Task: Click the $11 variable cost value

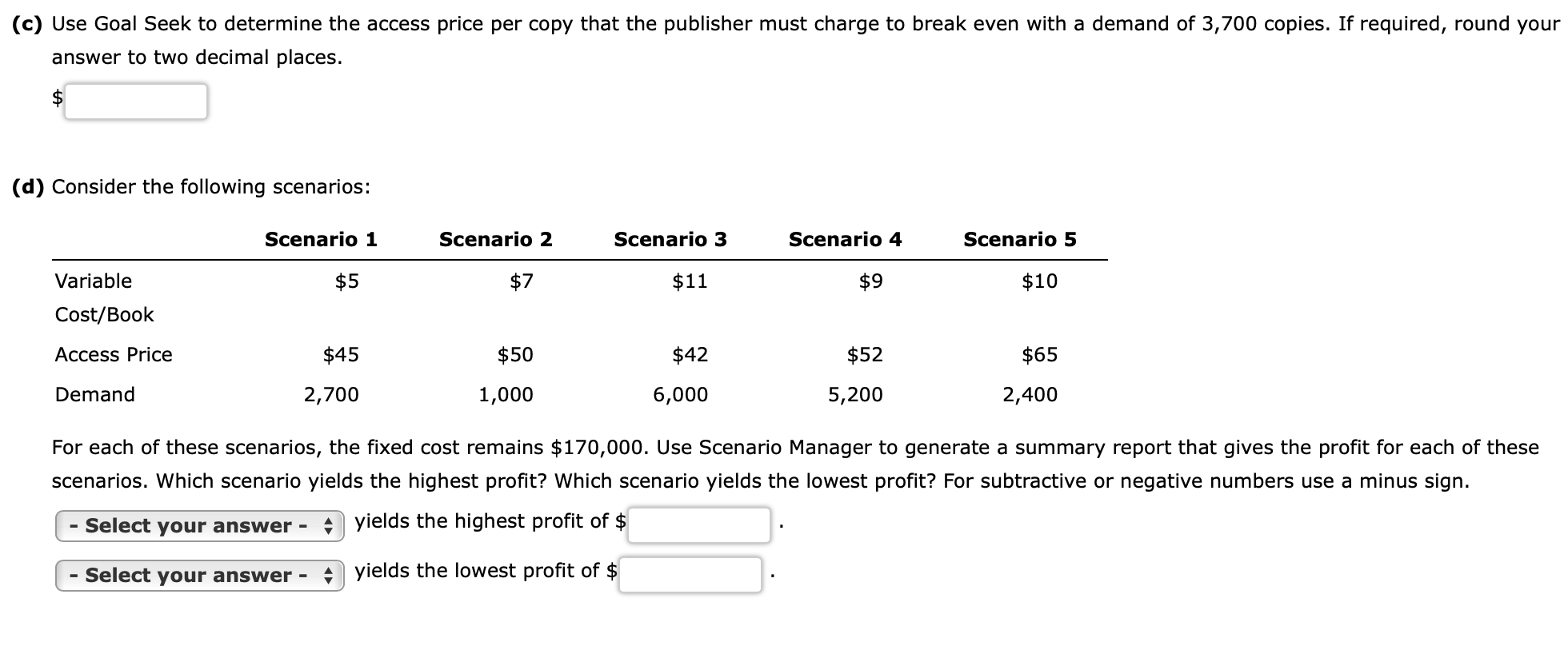Action: pos(689,281)
